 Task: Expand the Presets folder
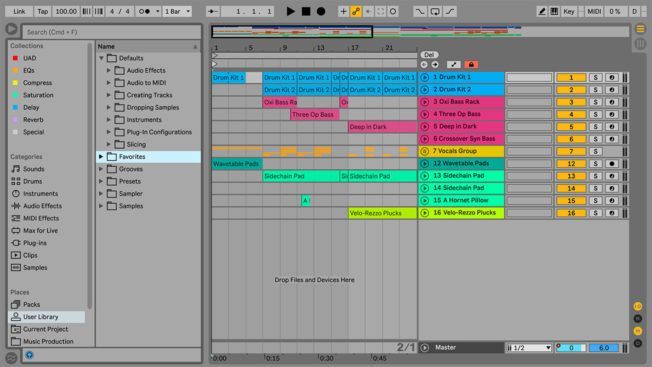tap(101, 181)
